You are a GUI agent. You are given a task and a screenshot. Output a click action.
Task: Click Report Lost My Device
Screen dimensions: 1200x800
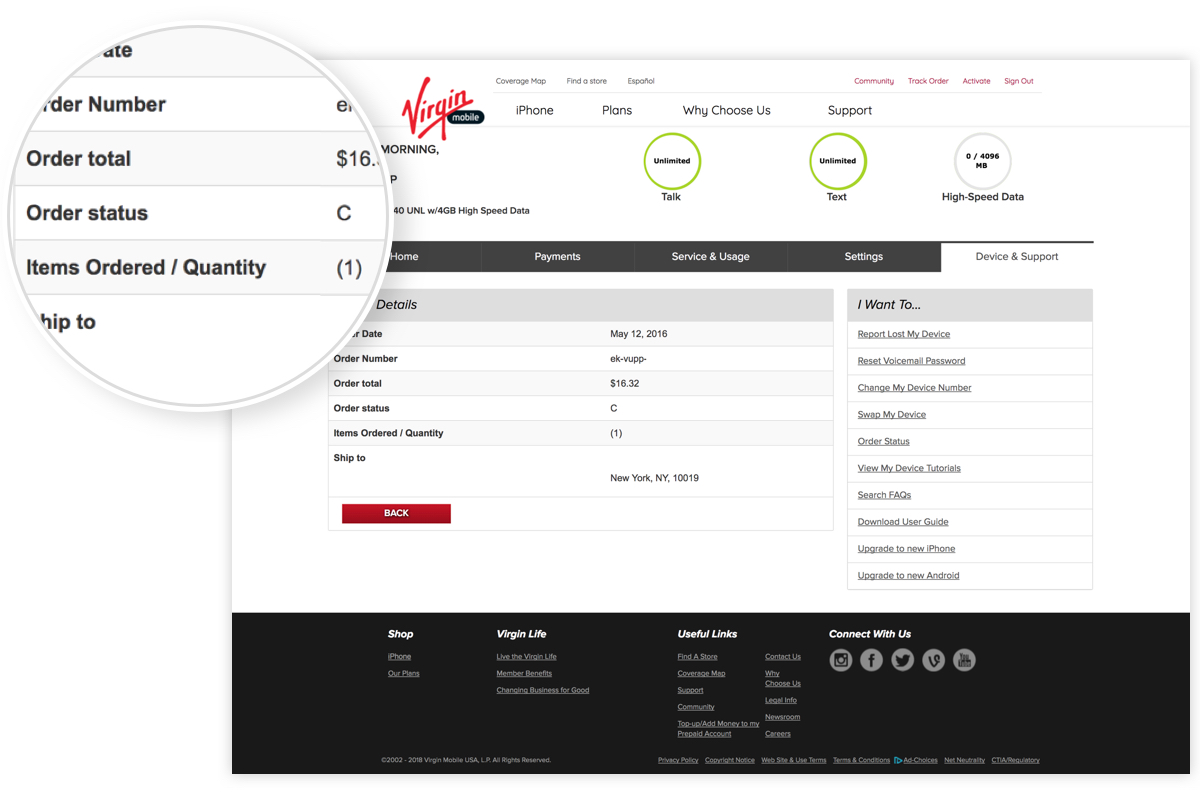click(x=904, y=334)
